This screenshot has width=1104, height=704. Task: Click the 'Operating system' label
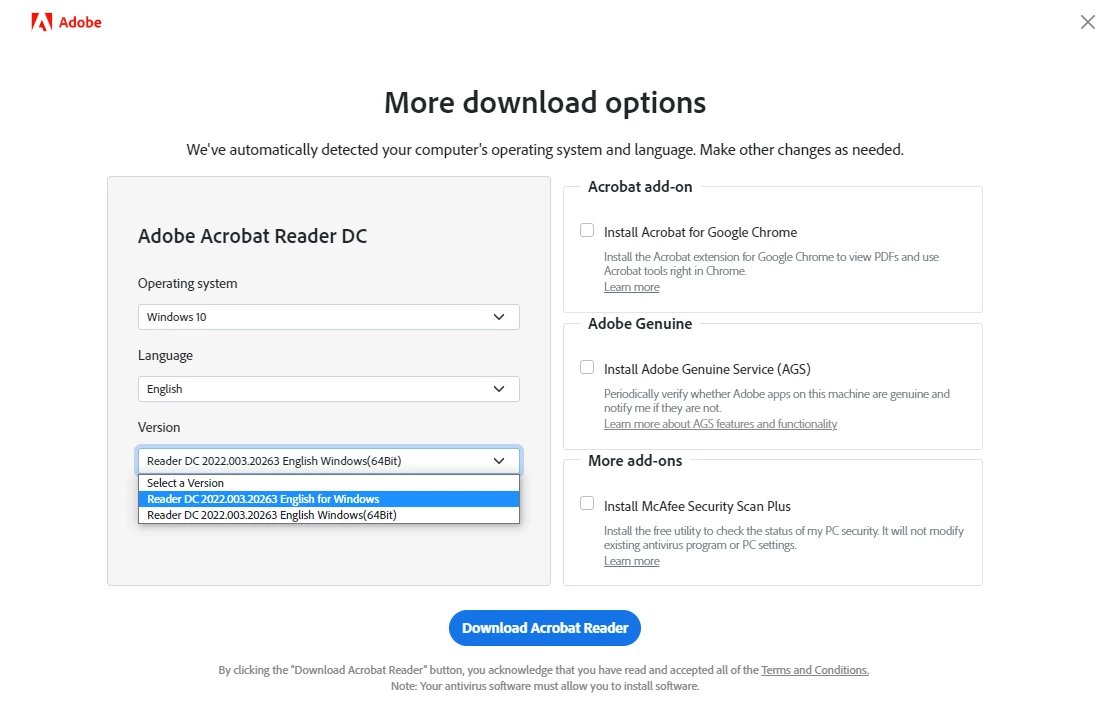click(187, 284)
